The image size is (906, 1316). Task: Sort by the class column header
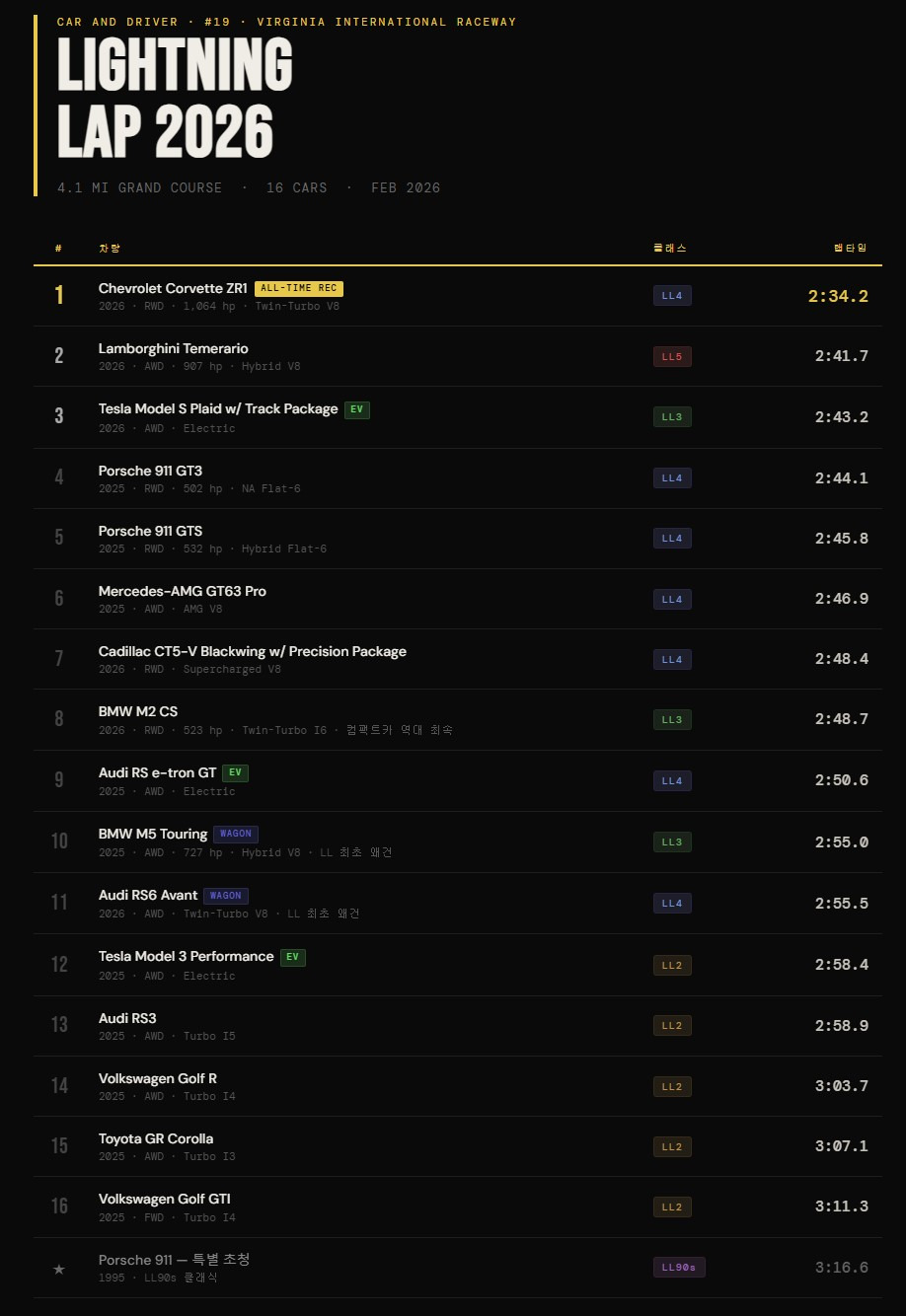[x=670, y=248]
